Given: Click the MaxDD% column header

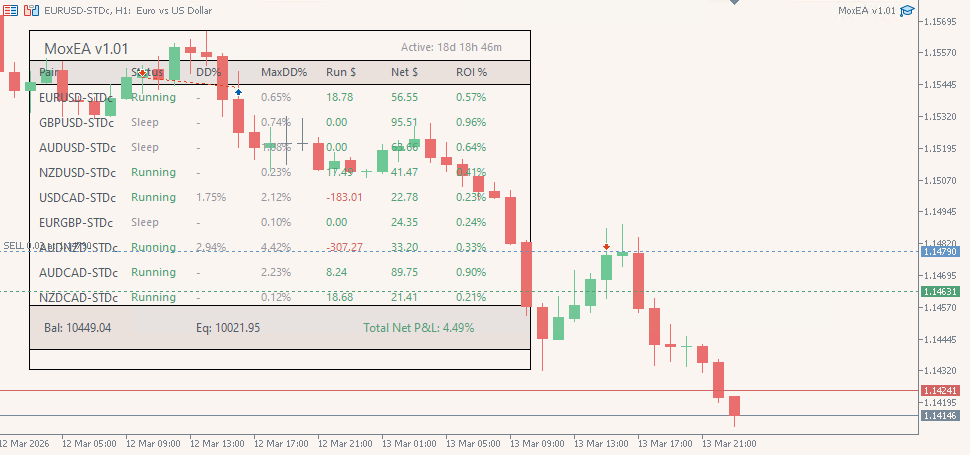Looking at the screenshot, I should point(283,72).
